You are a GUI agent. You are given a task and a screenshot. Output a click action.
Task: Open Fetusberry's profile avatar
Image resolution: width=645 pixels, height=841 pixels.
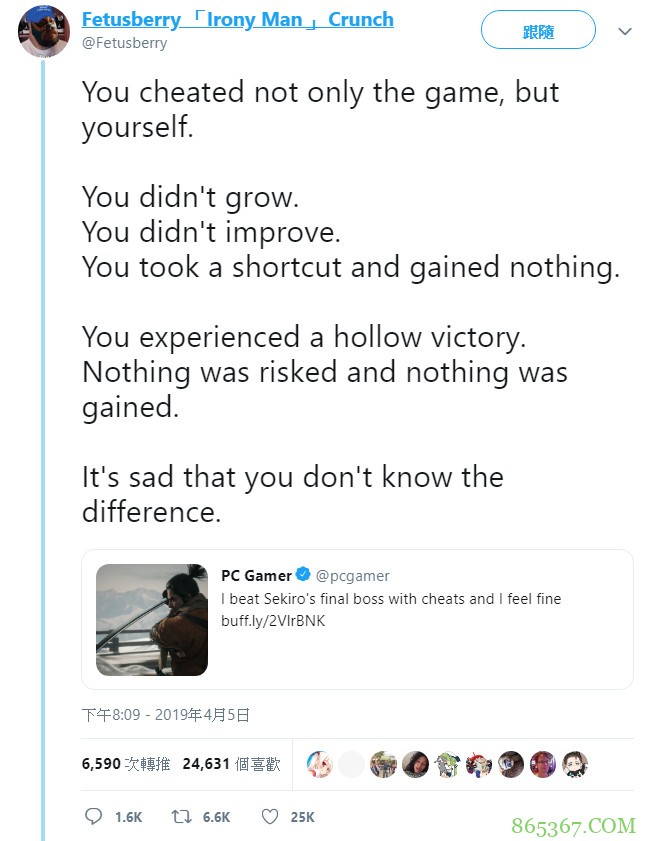pyautogui.click(x=44, y=31)
